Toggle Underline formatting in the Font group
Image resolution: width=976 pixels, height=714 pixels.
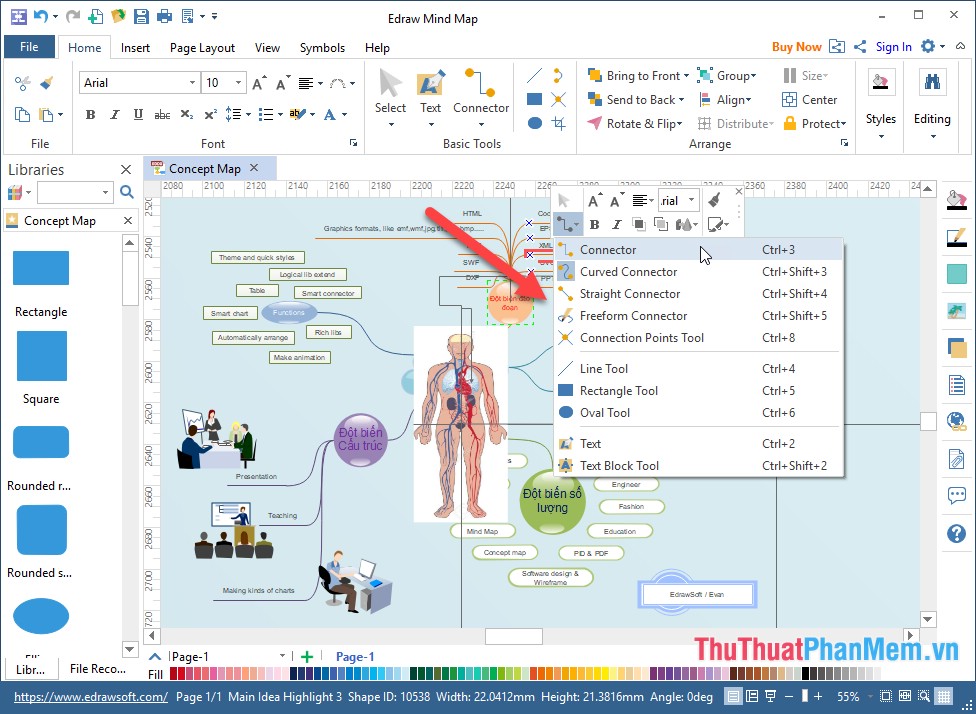pos(137,115)
